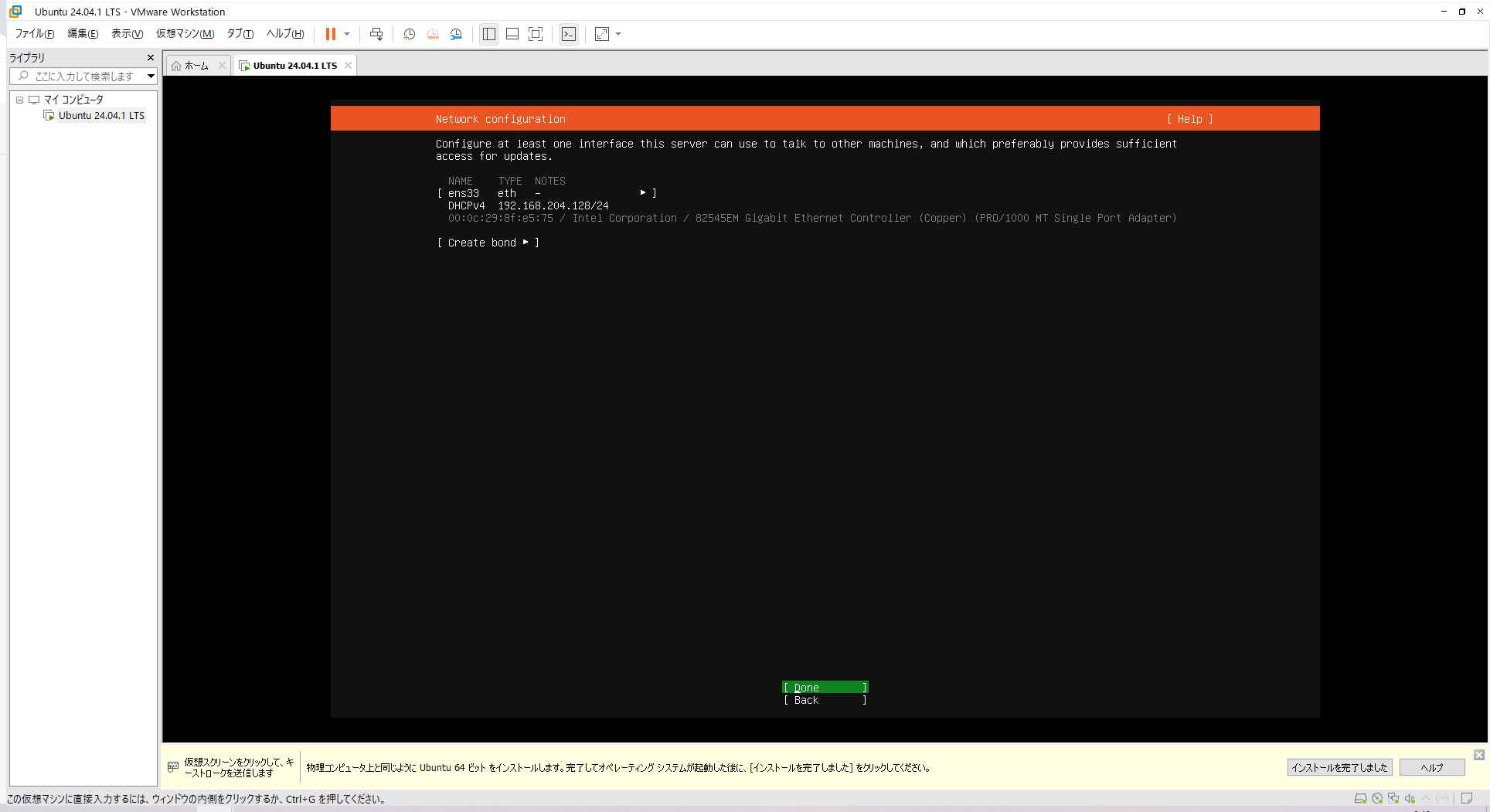Close the ホーム tab
The image size is (1490, 812).
[222, 66]
